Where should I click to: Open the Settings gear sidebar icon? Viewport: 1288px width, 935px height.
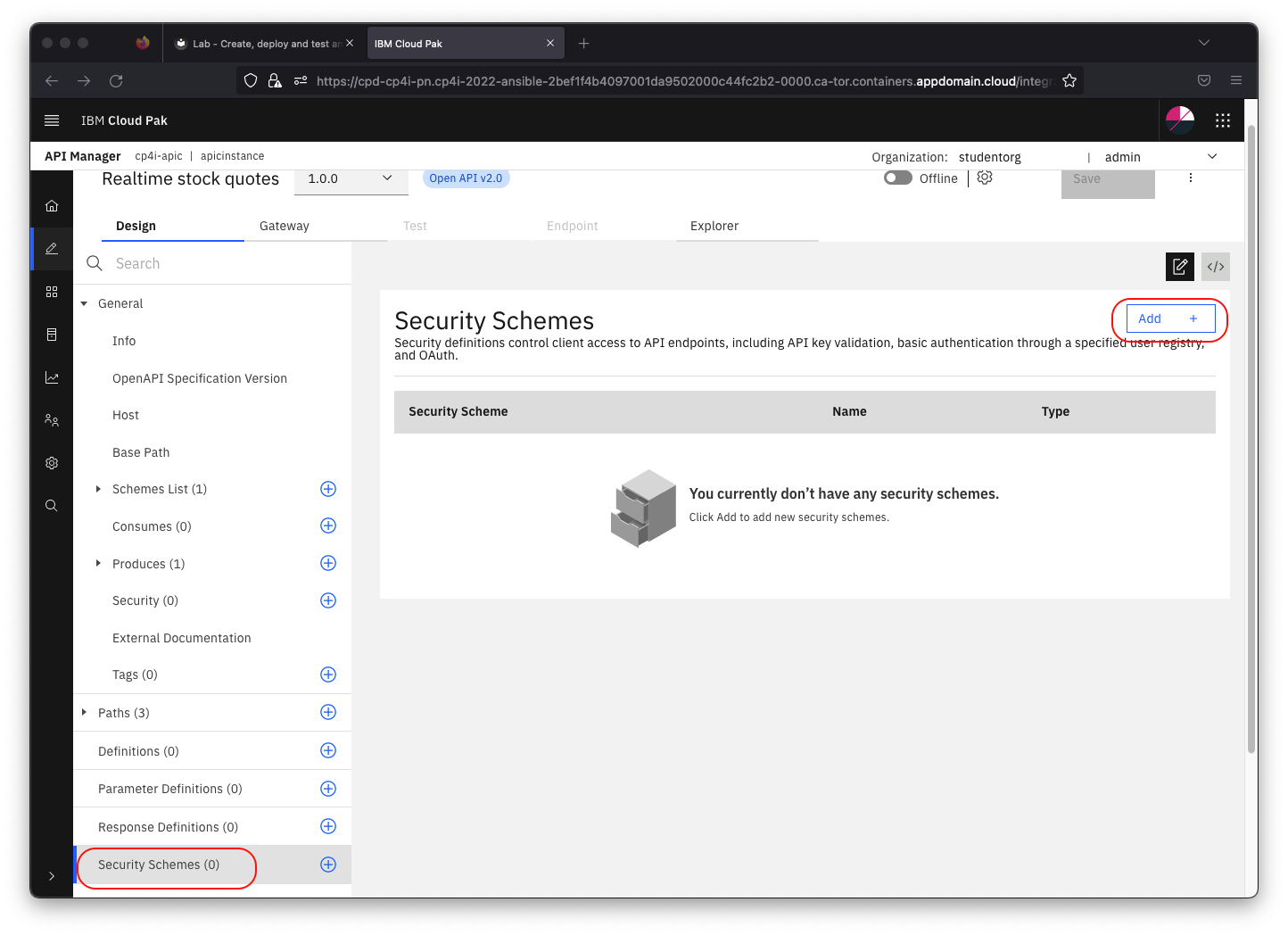click(52, 463)
